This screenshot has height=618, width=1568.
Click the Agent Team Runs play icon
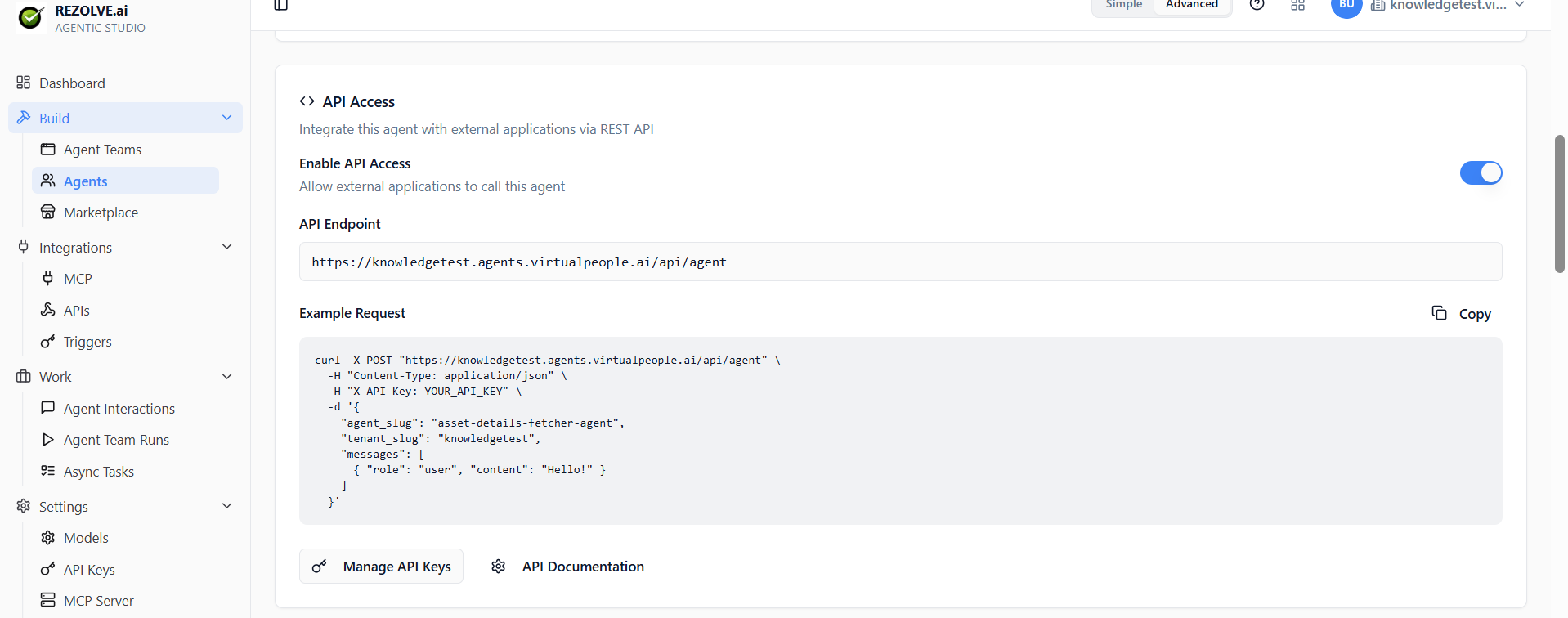click(x=48, y=439)
